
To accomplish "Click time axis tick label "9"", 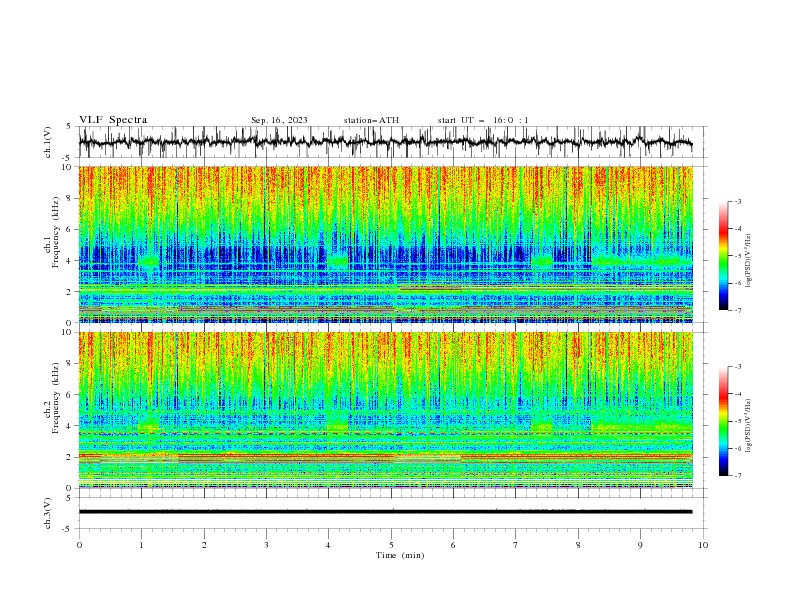I will tap(640, 545).
